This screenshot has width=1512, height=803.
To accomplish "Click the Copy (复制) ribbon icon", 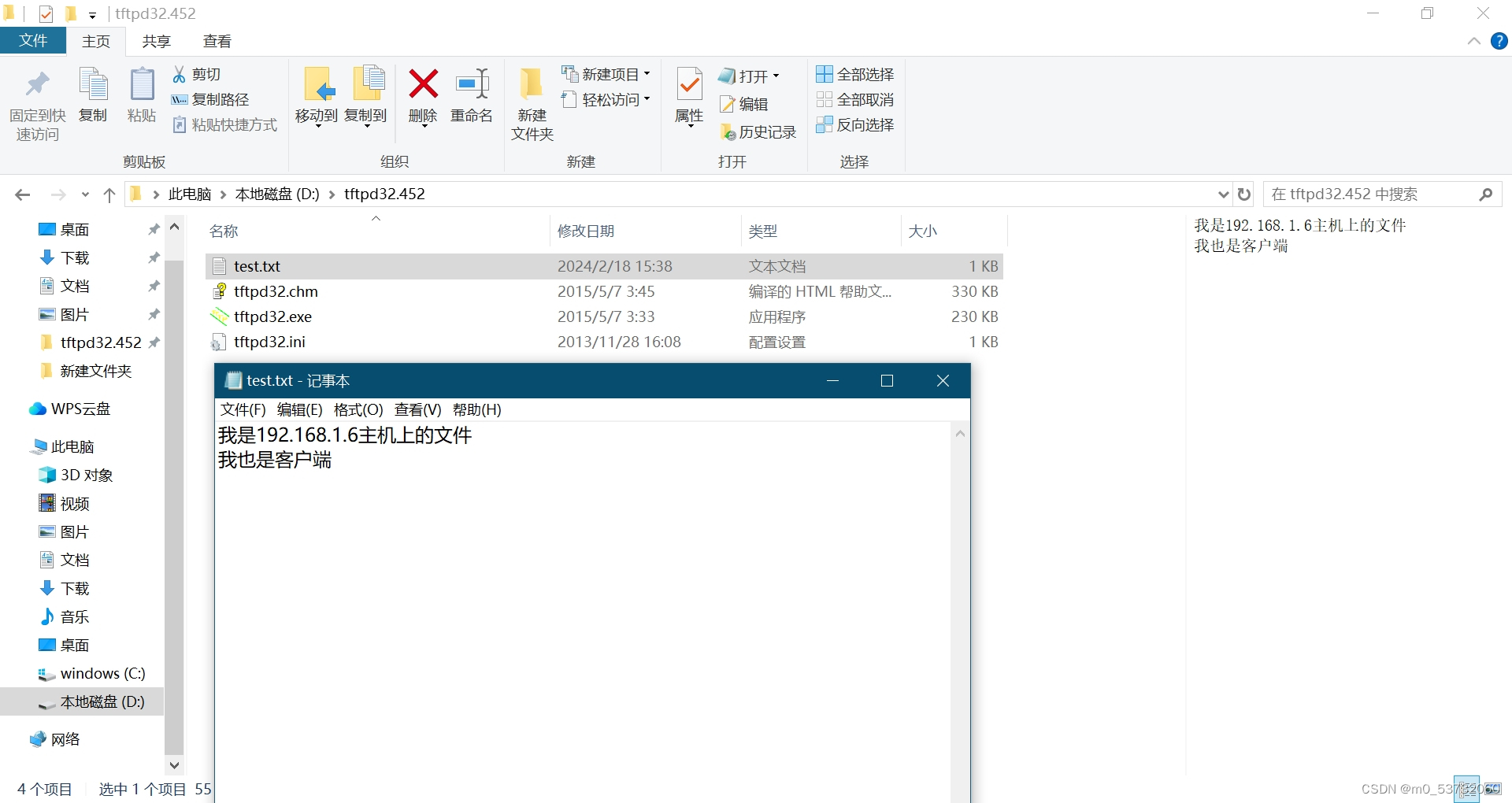I will coord(93,85).
